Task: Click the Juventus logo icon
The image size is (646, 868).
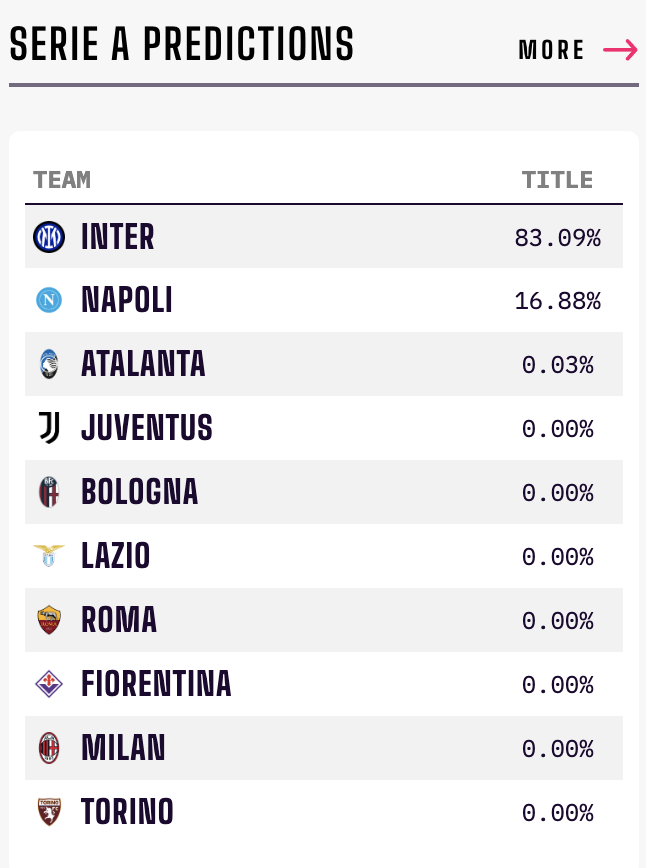Action: point(49,428)
